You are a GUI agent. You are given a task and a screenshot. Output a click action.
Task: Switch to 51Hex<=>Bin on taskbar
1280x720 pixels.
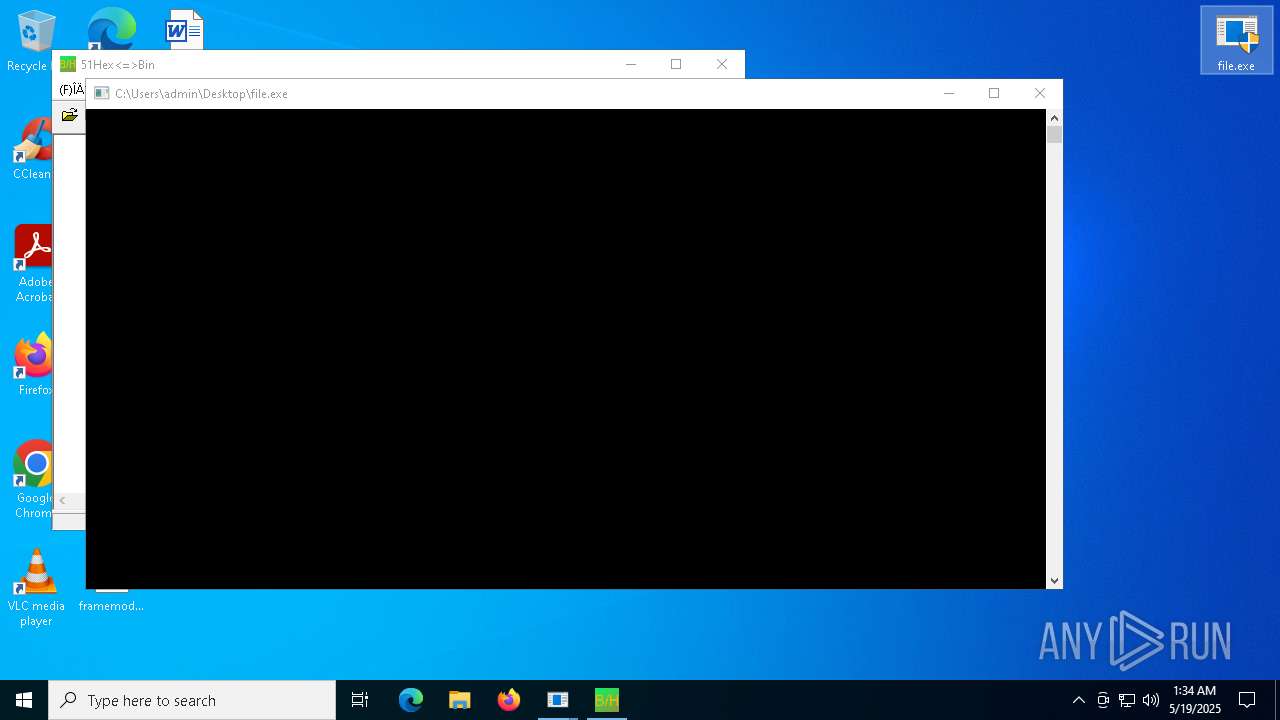(607, 700)
